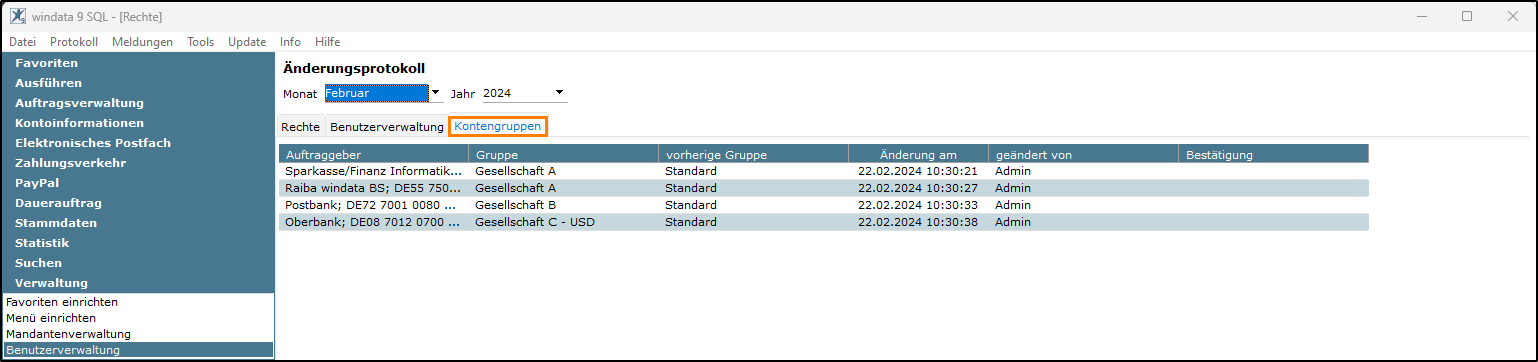
Task: Open the Update menu
Action: tap(247, 42)
